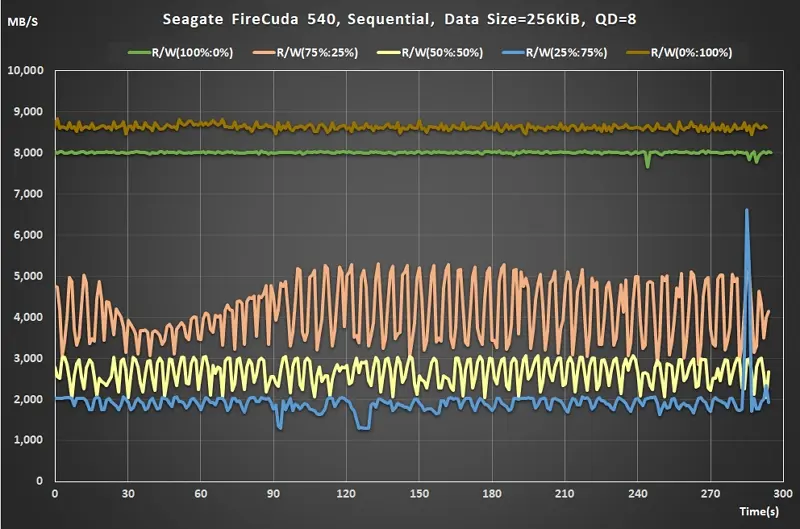Click the 90 x-axis tick label
The width and height of the screenshot is (800, 529).
point(273,494)
